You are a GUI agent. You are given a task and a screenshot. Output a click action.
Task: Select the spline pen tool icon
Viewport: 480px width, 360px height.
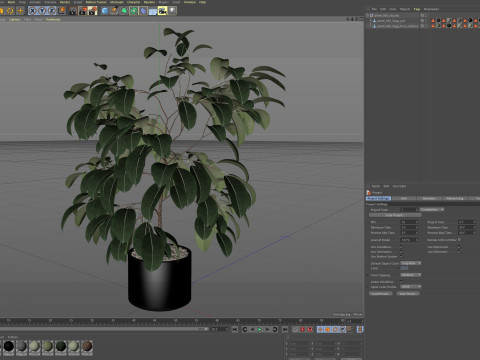pyautogui.click(x=114, y=11)
